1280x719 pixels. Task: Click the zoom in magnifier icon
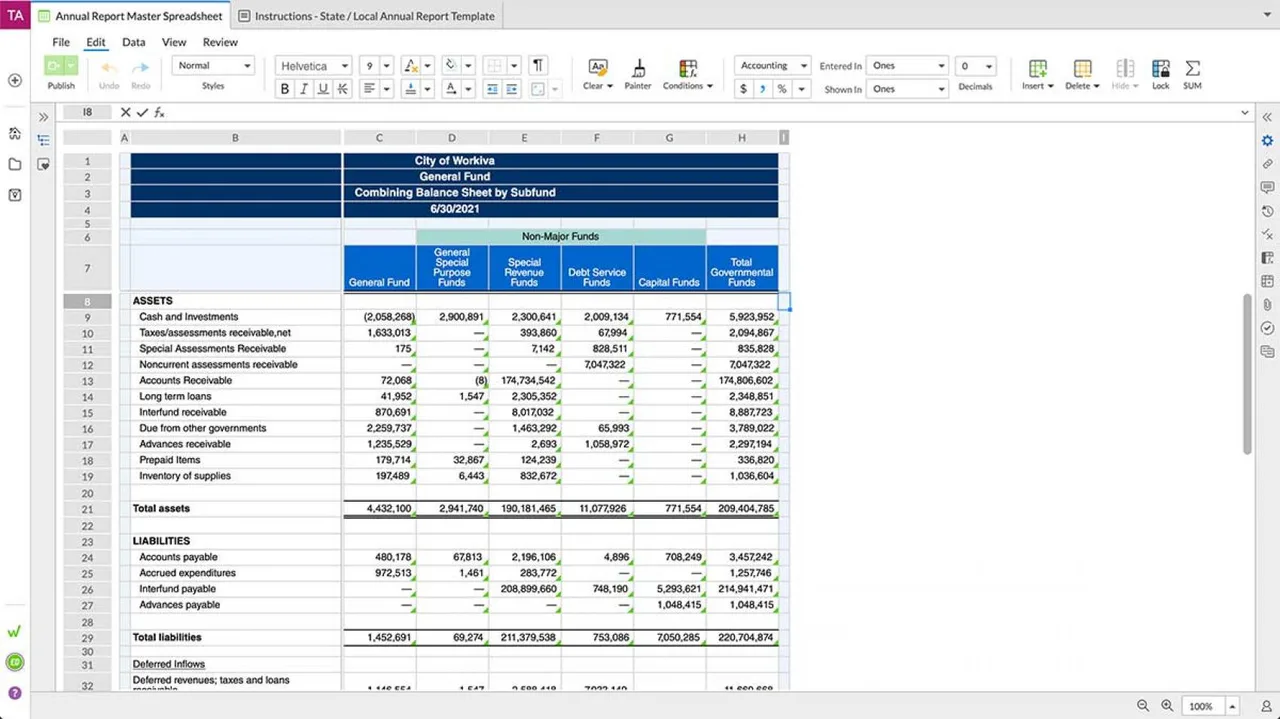[1167, 705]
